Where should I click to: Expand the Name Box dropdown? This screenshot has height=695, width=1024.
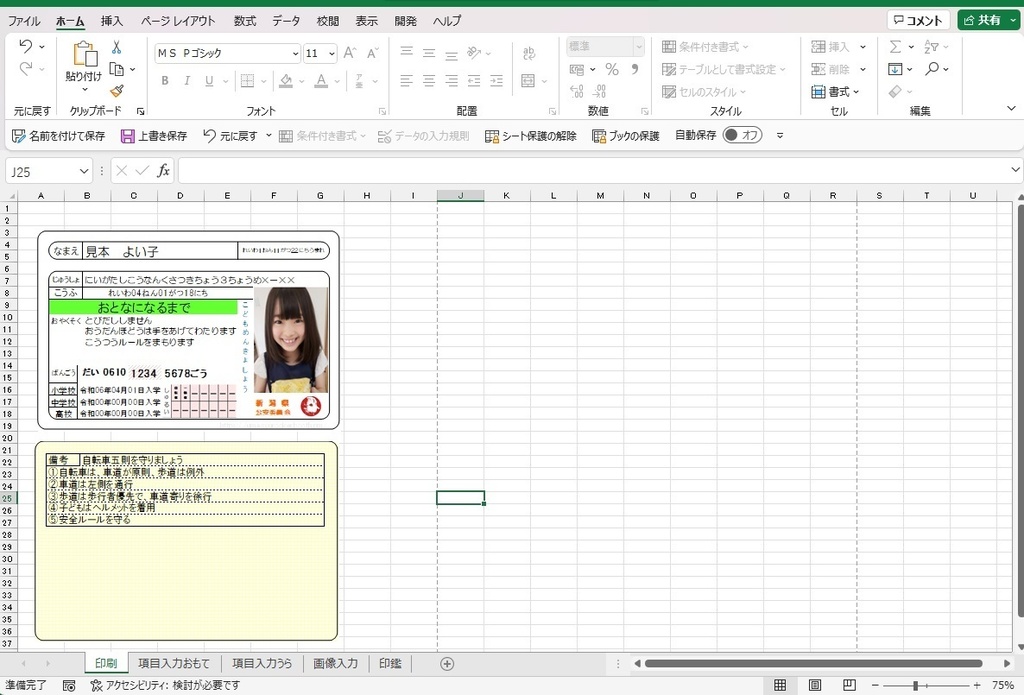(83, 171)
